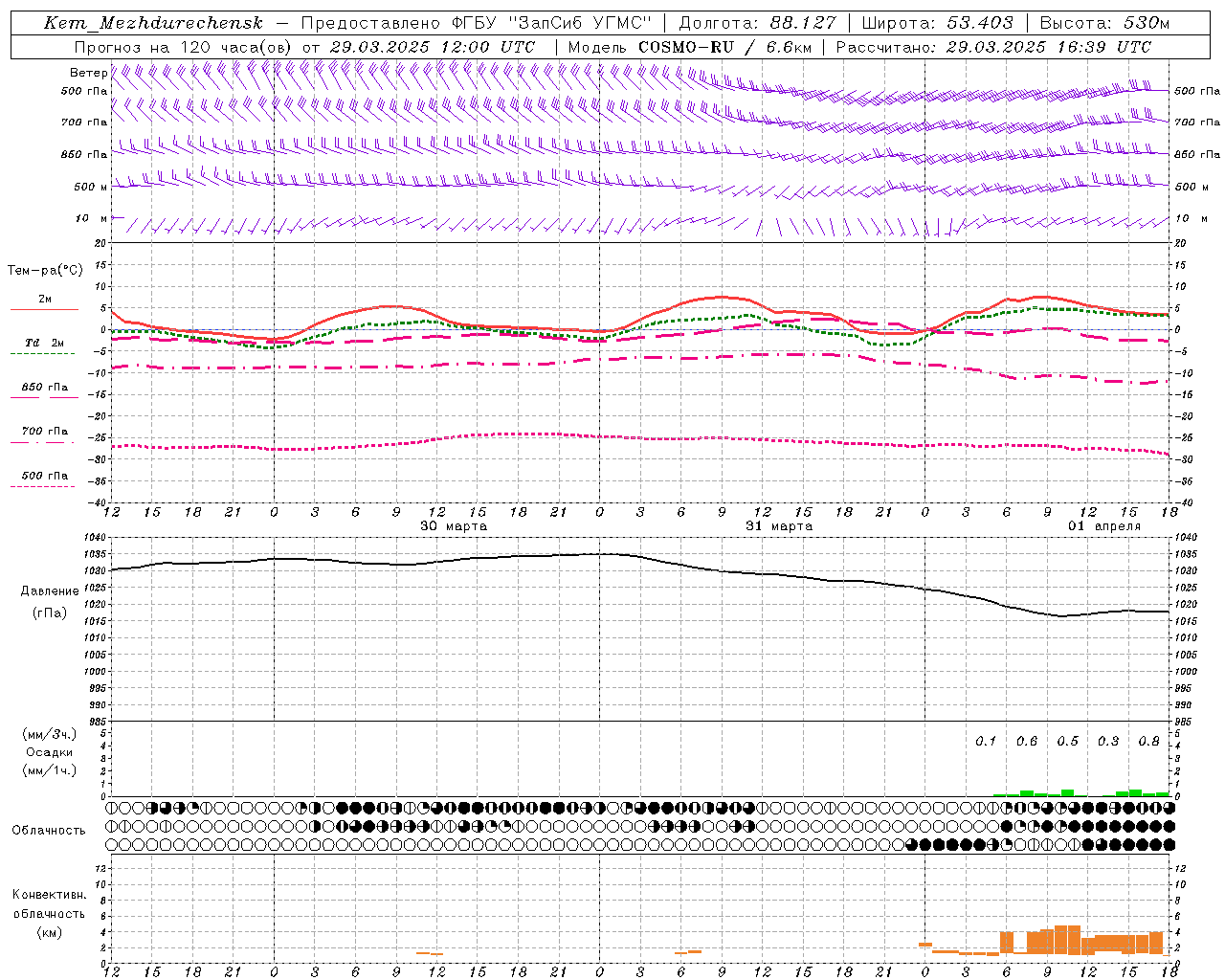Click the latitude value Широта: 53.403
Viewport: 1225px width, 980px height.
pos(938,23)
